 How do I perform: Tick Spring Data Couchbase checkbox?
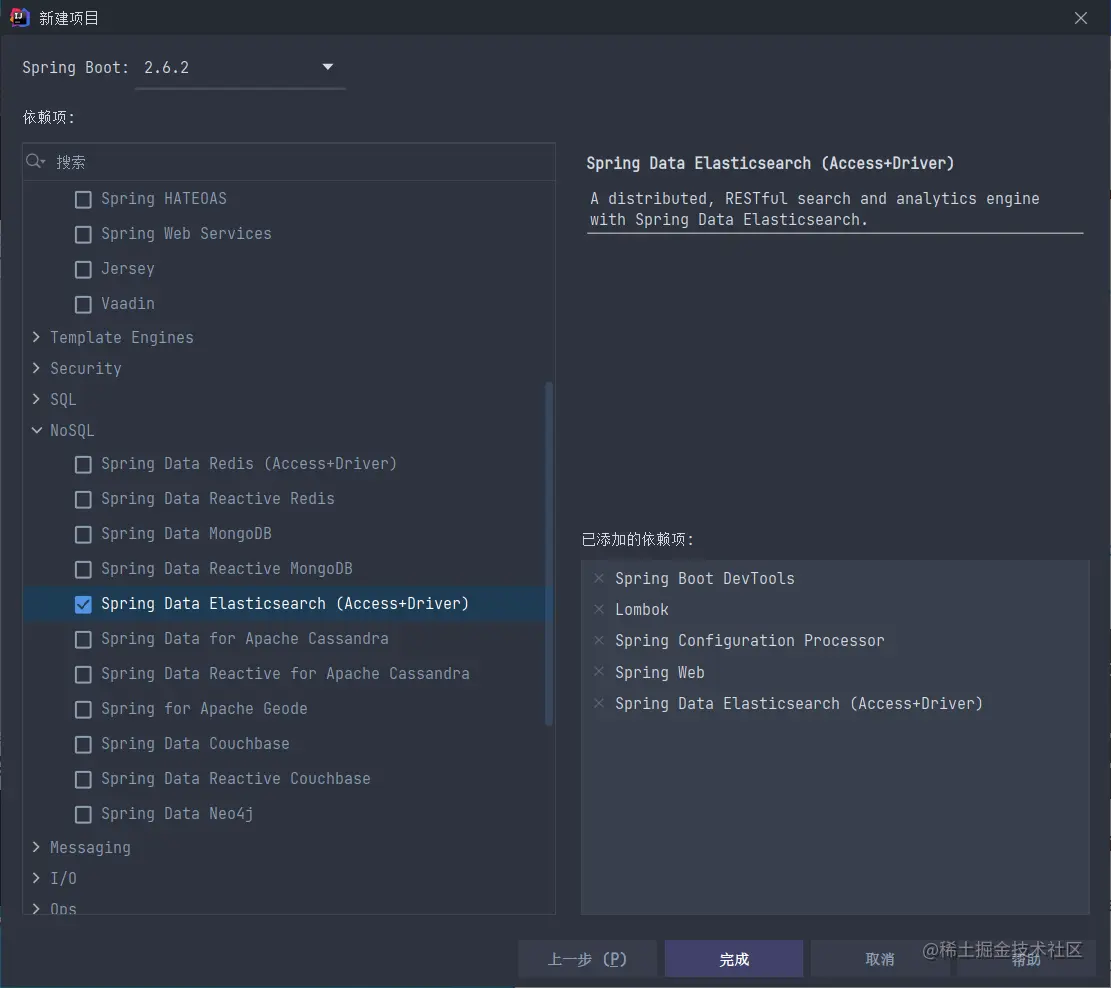[x=83, y=744]
